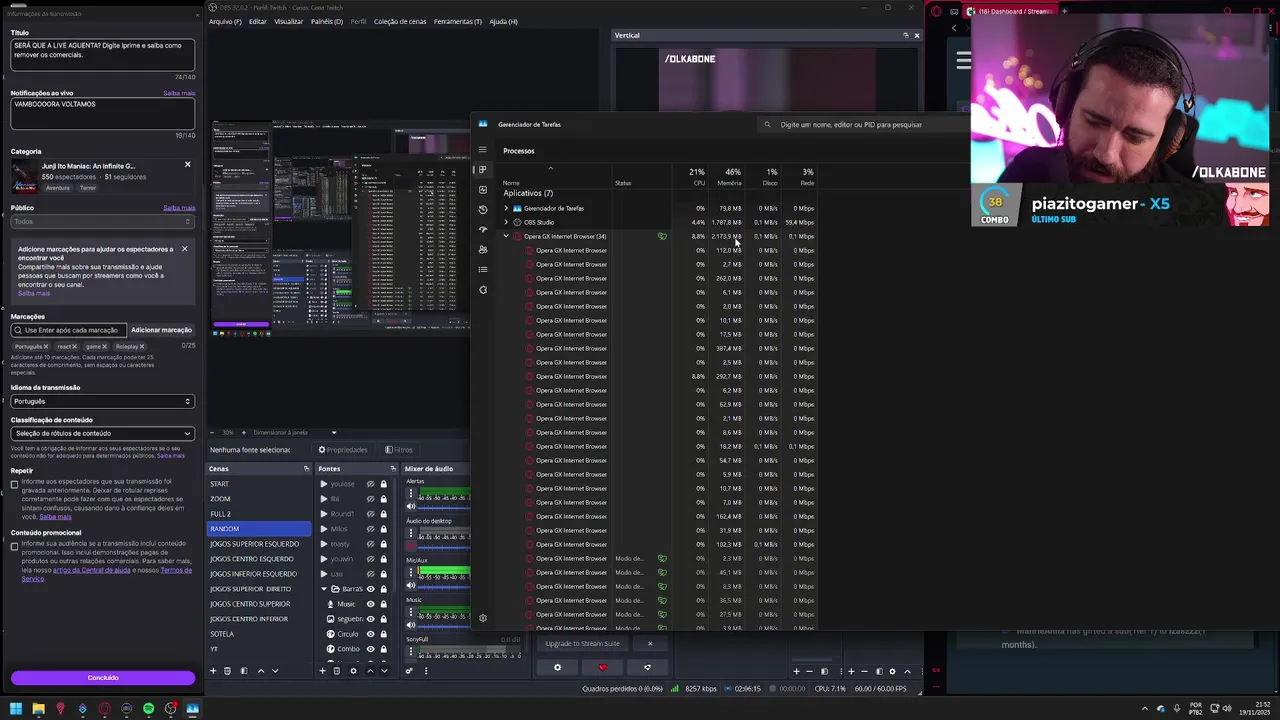The width and height of the screenshot is (1280, 720).
Task: Open Task Manager Details sidebar icon
Action: click(483, 270)
